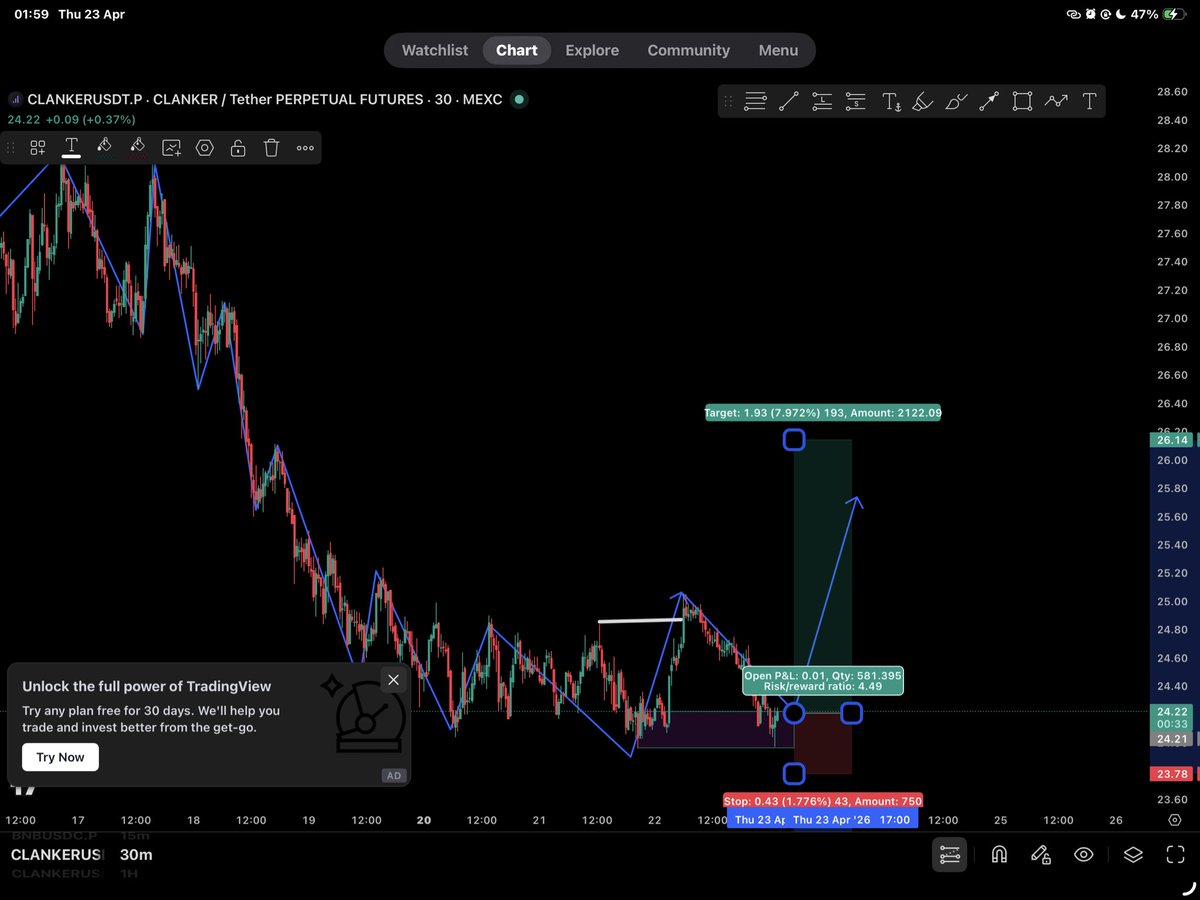
Task: Open the Explore tab
Action: click(x=592, y=50)
